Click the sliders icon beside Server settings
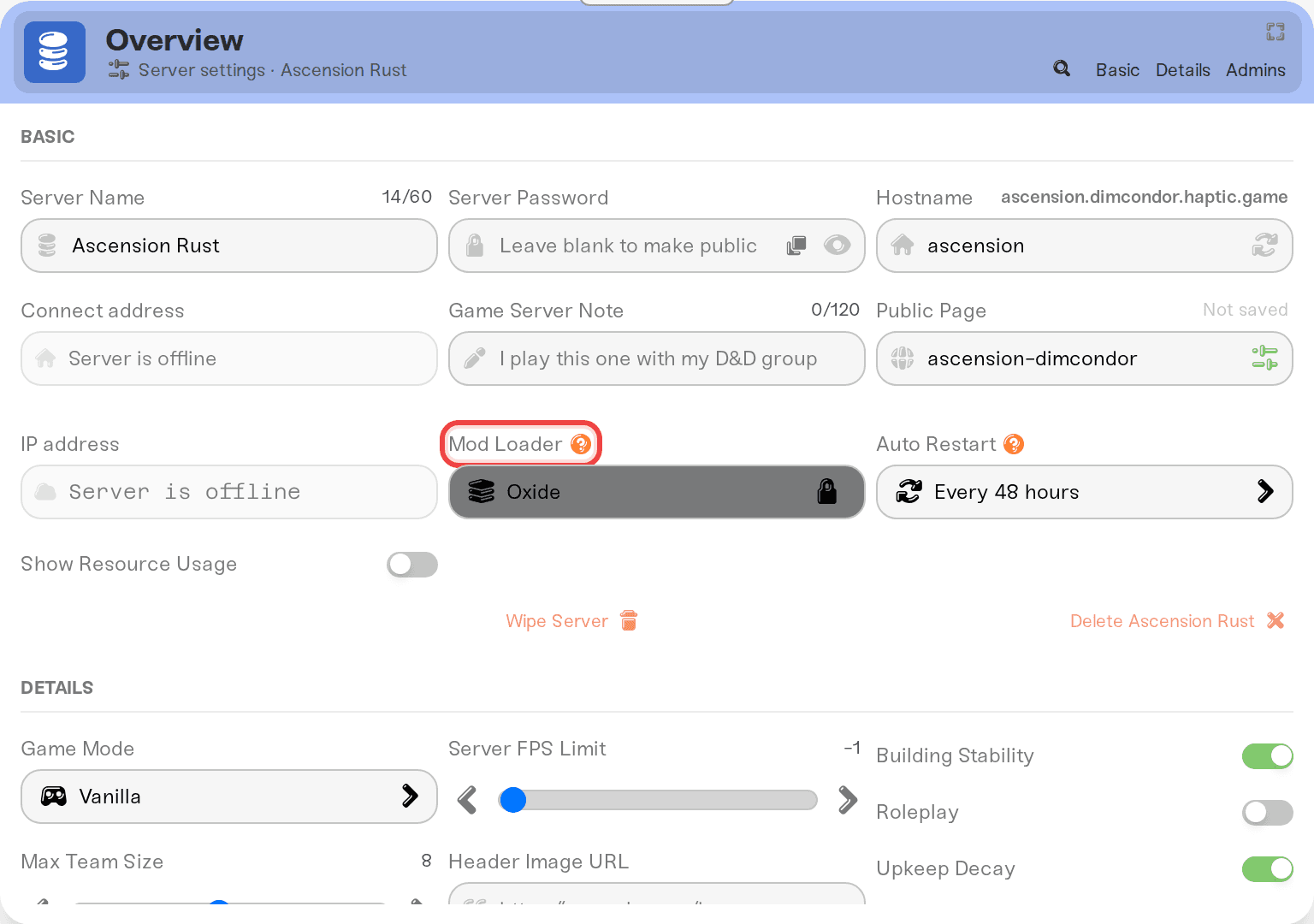 pyautogui.click(x=119, y=70)
